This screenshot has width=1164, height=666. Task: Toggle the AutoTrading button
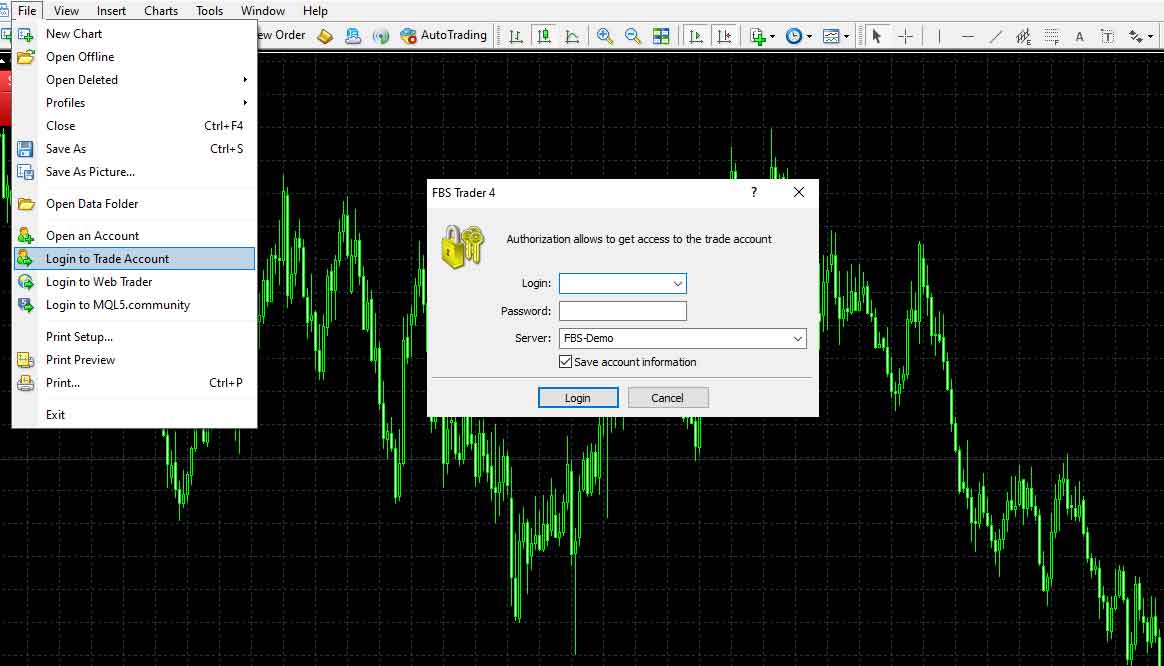coord(443,35)
